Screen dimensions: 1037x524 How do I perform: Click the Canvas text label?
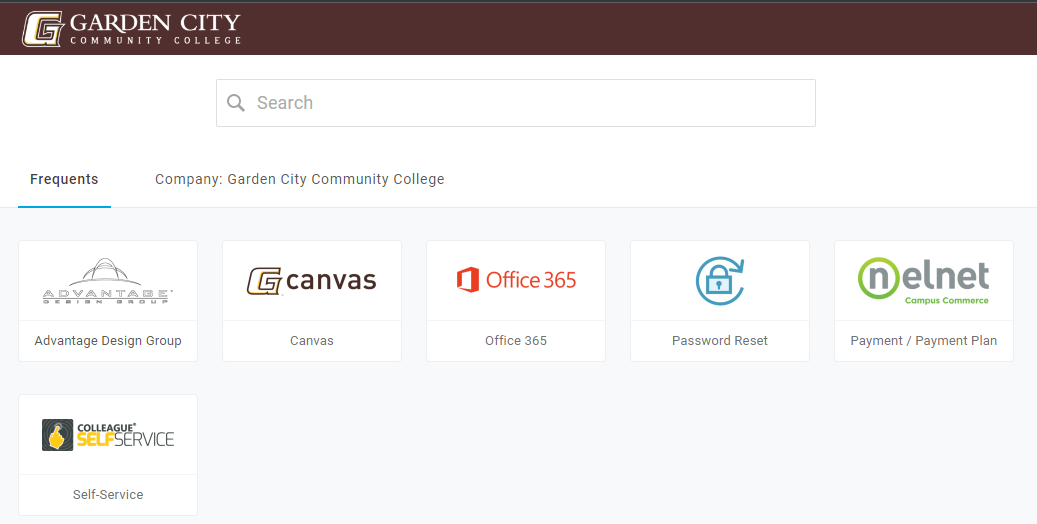pos(311,341)
